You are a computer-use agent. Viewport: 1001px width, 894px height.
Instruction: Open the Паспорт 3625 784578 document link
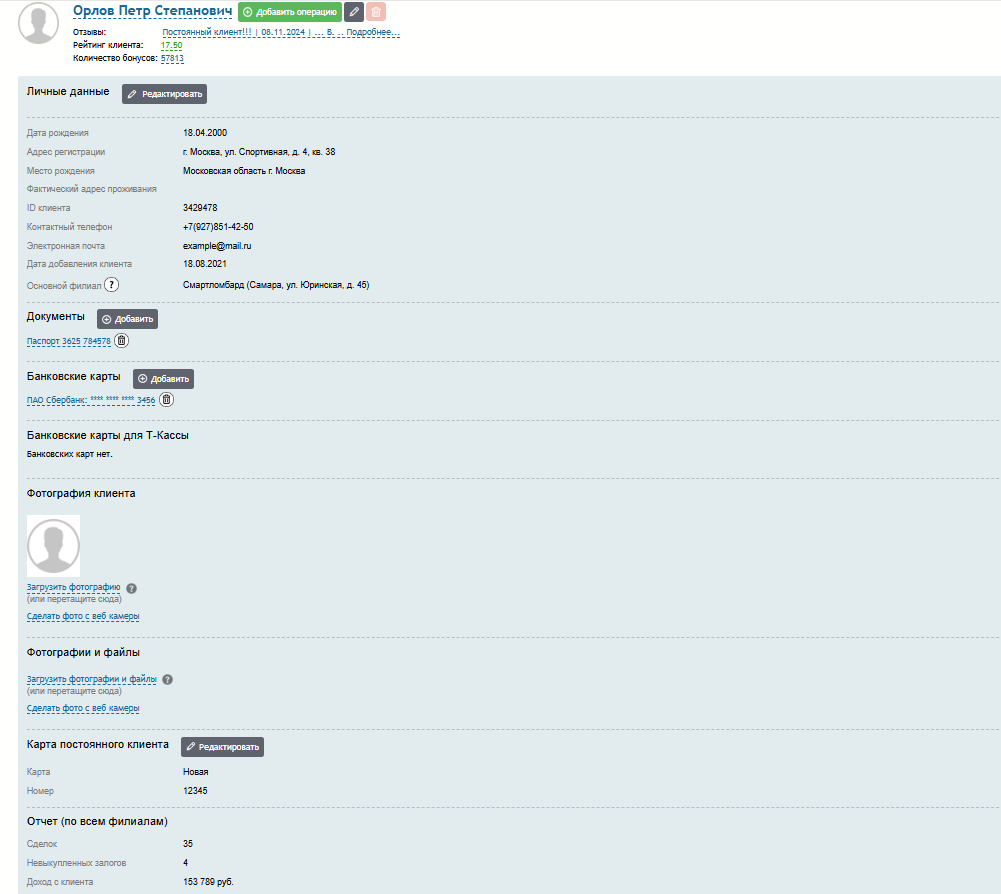[x=68, y=342]
